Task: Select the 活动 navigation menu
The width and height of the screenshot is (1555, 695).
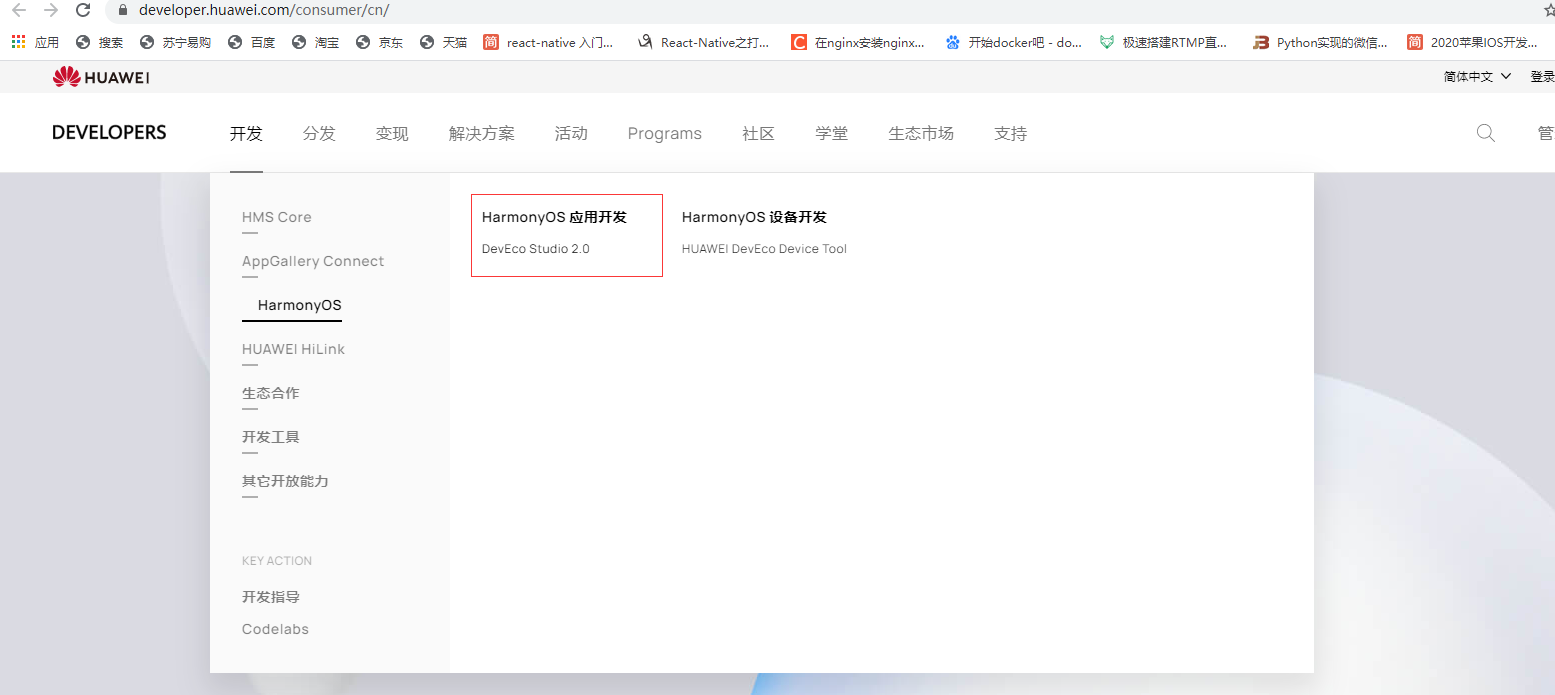Action: click(571, 134)
